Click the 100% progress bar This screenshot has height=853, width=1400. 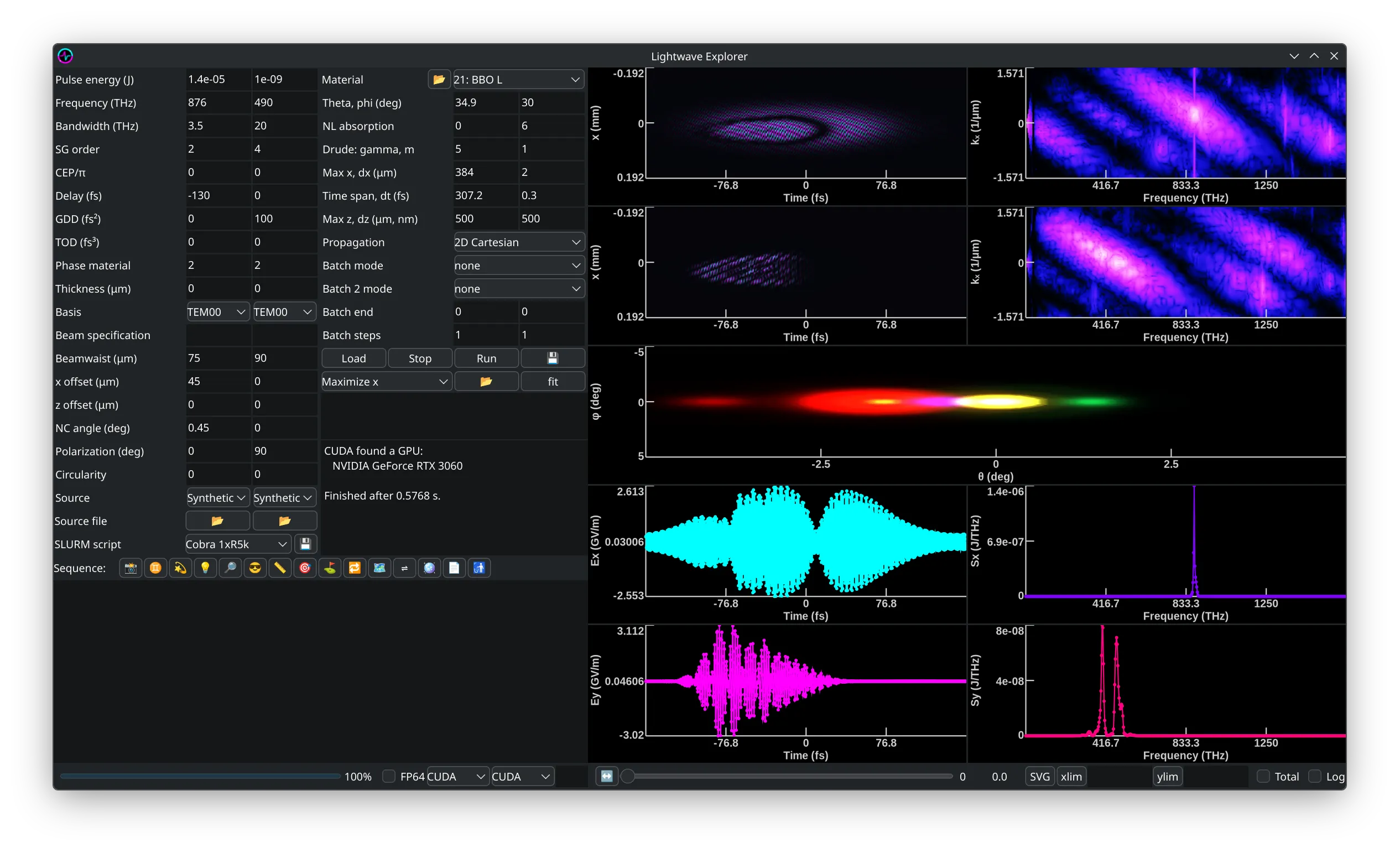tap(200, 776)
